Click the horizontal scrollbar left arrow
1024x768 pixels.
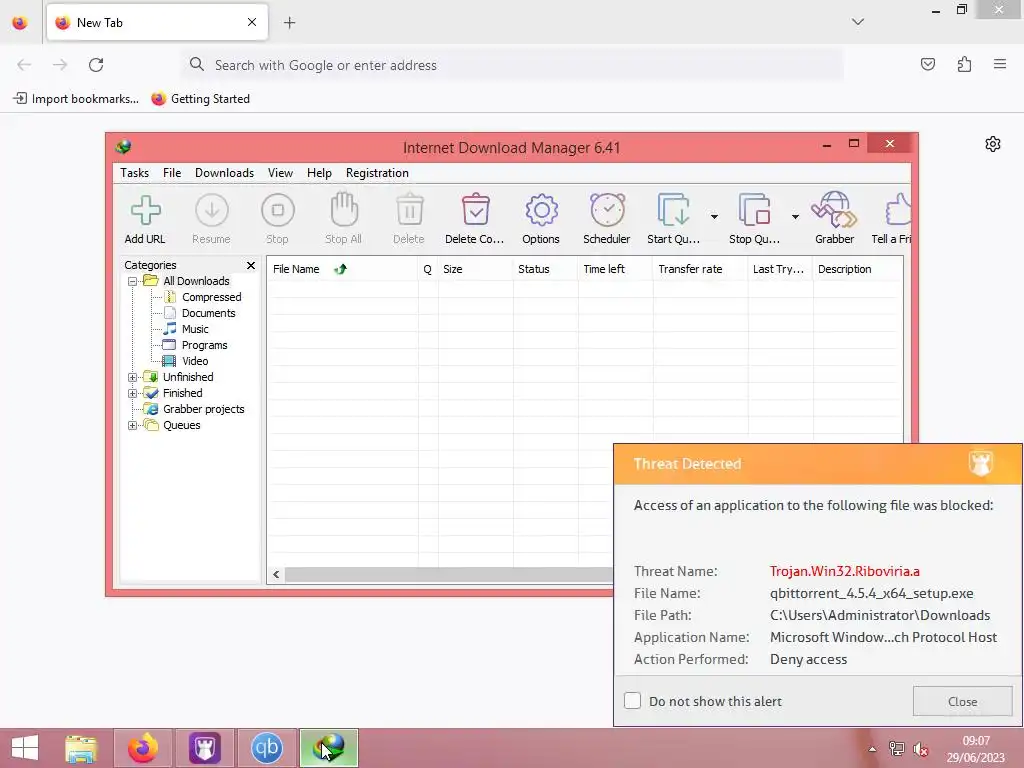276,575
